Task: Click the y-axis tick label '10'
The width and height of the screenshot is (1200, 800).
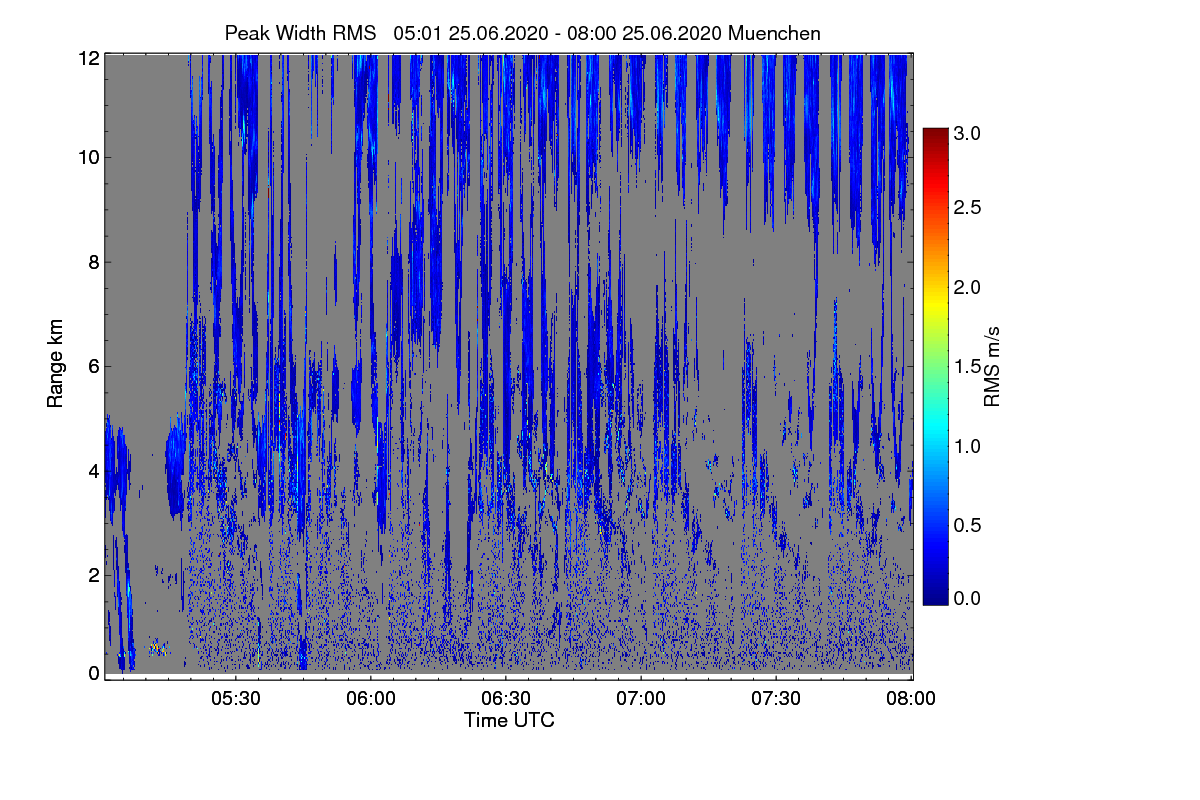Action: click(x=88, y=157)
